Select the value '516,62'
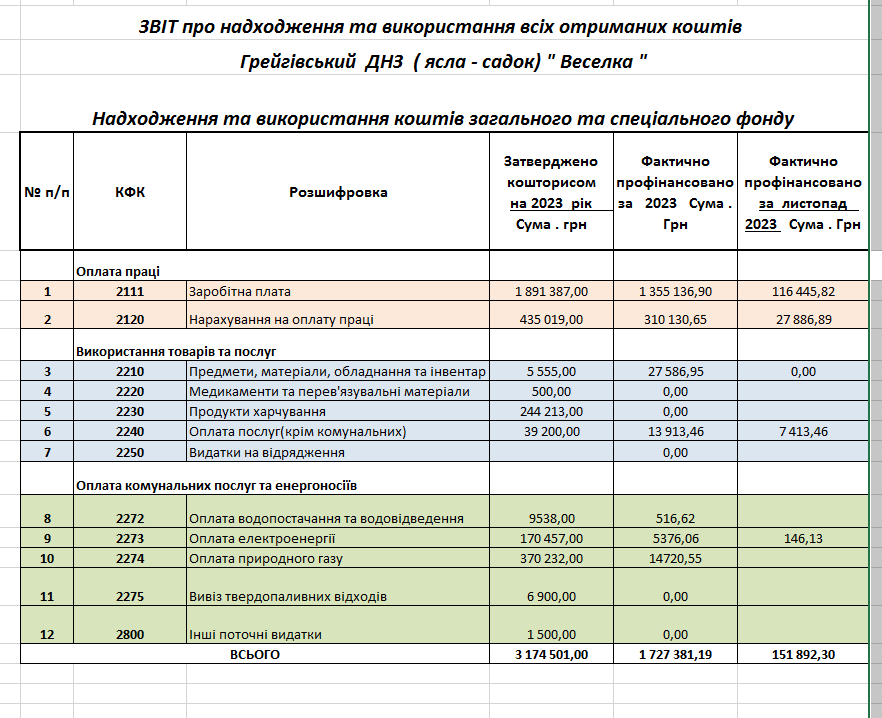882x718 pixels. (675, 511)
